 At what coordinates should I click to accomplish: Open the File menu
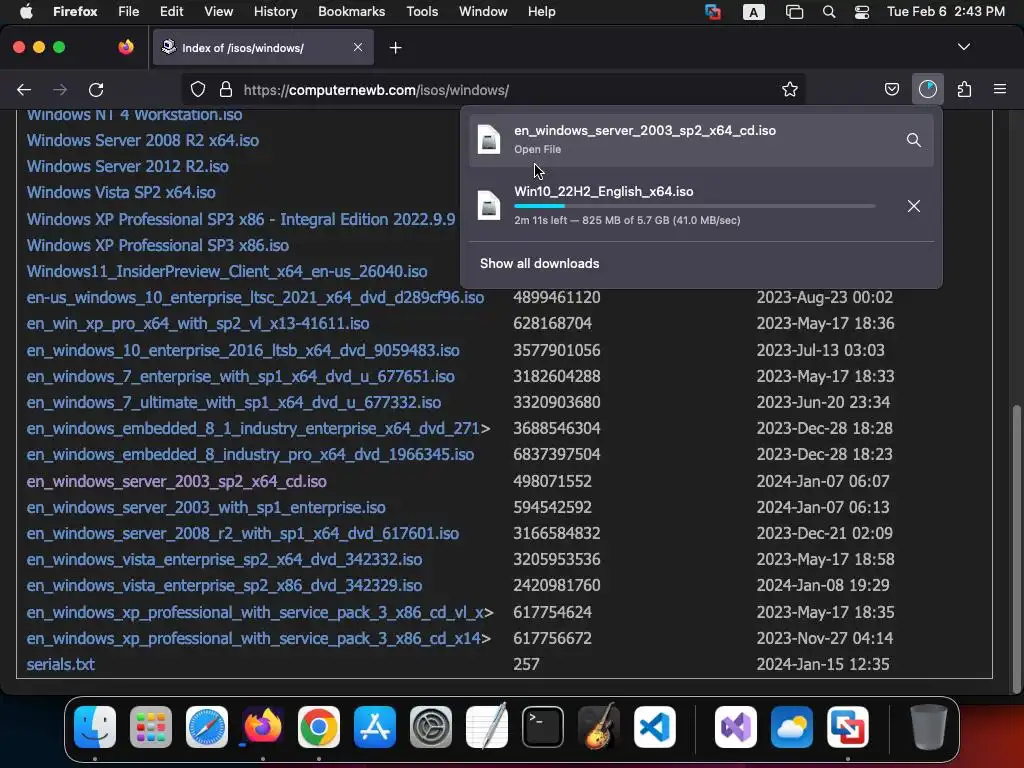(x=128, y=12)
